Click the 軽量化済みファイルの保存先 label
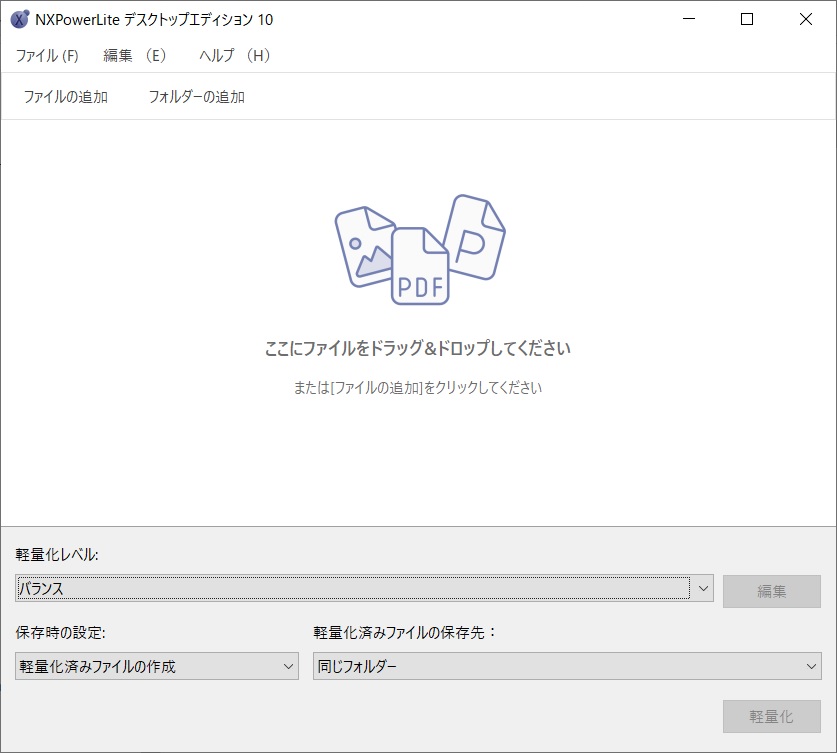 click(x=405, y=632)
